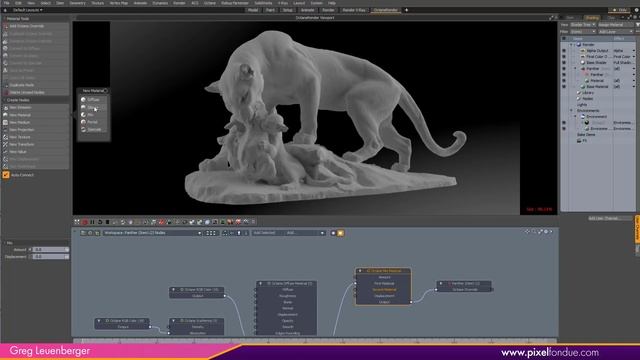This screenshot has width=640, height=360.
Task: Restart the Octane render with the circular arrow icon
Action: tap(100, 222)
